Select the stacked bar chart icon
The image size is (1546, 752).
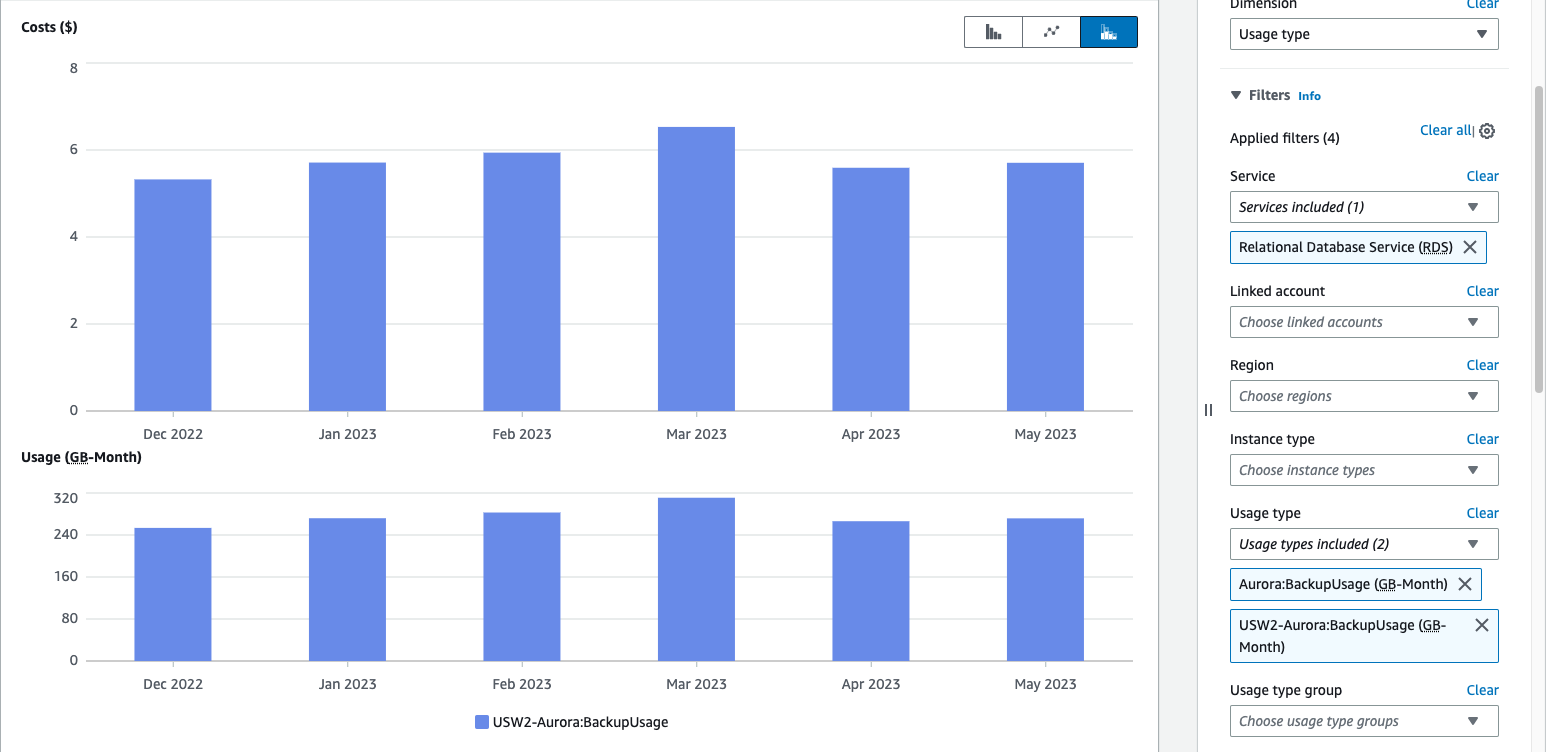tap(1108, 31)
